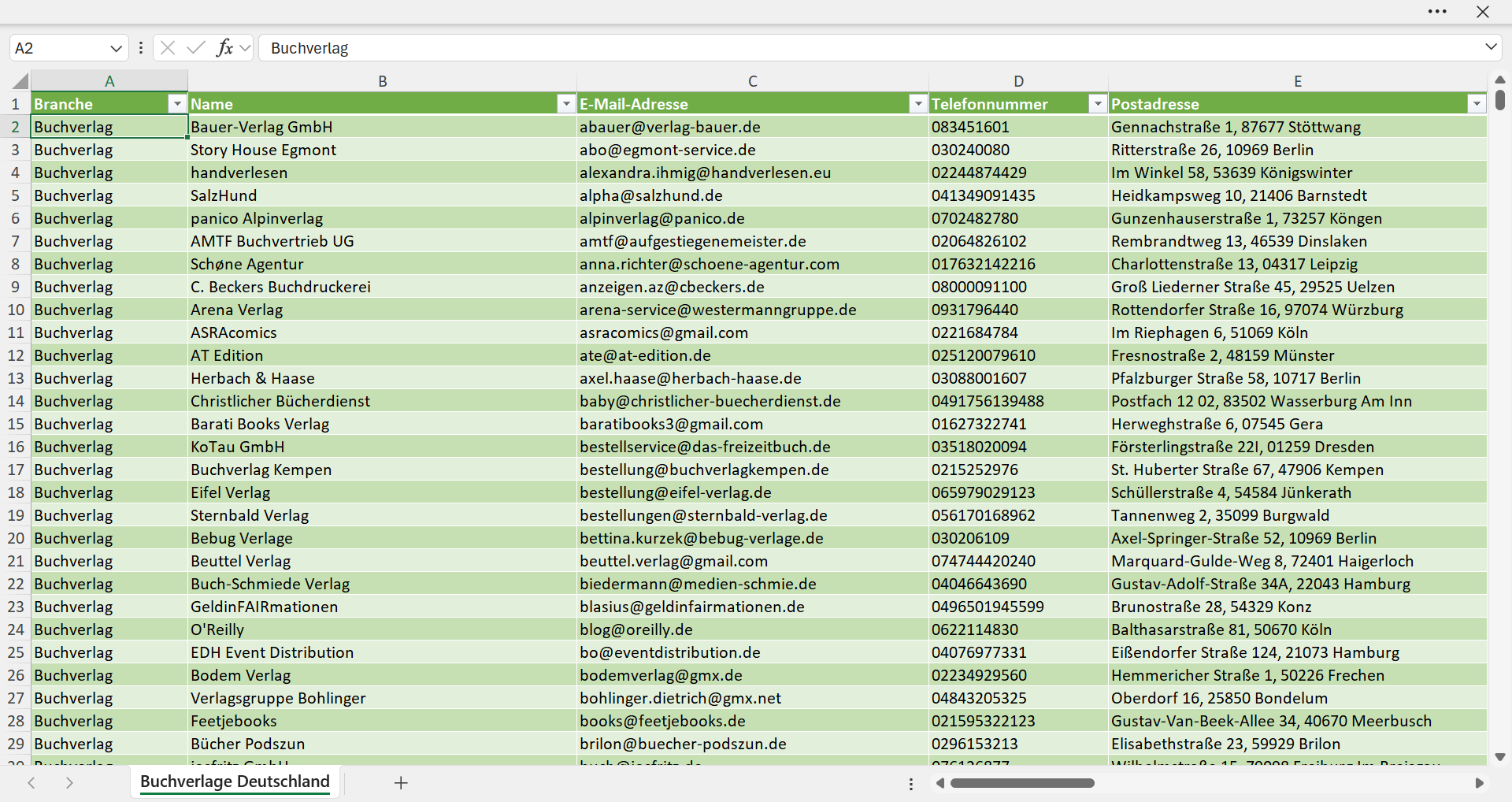Select cell bodemverlag@gmx.de
Viewport: 1512px width, 802px height.
(x=753, y=675)
